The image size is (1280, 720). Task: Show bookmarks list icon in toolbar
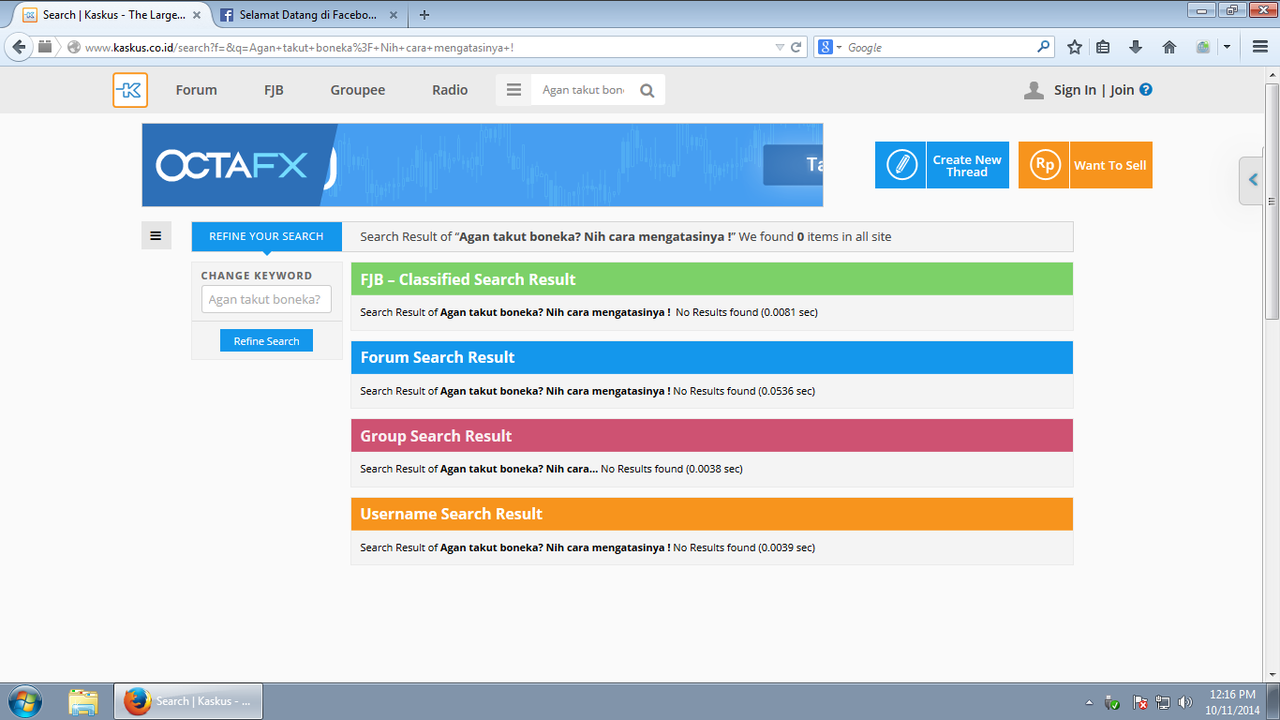coord(1103,47)
